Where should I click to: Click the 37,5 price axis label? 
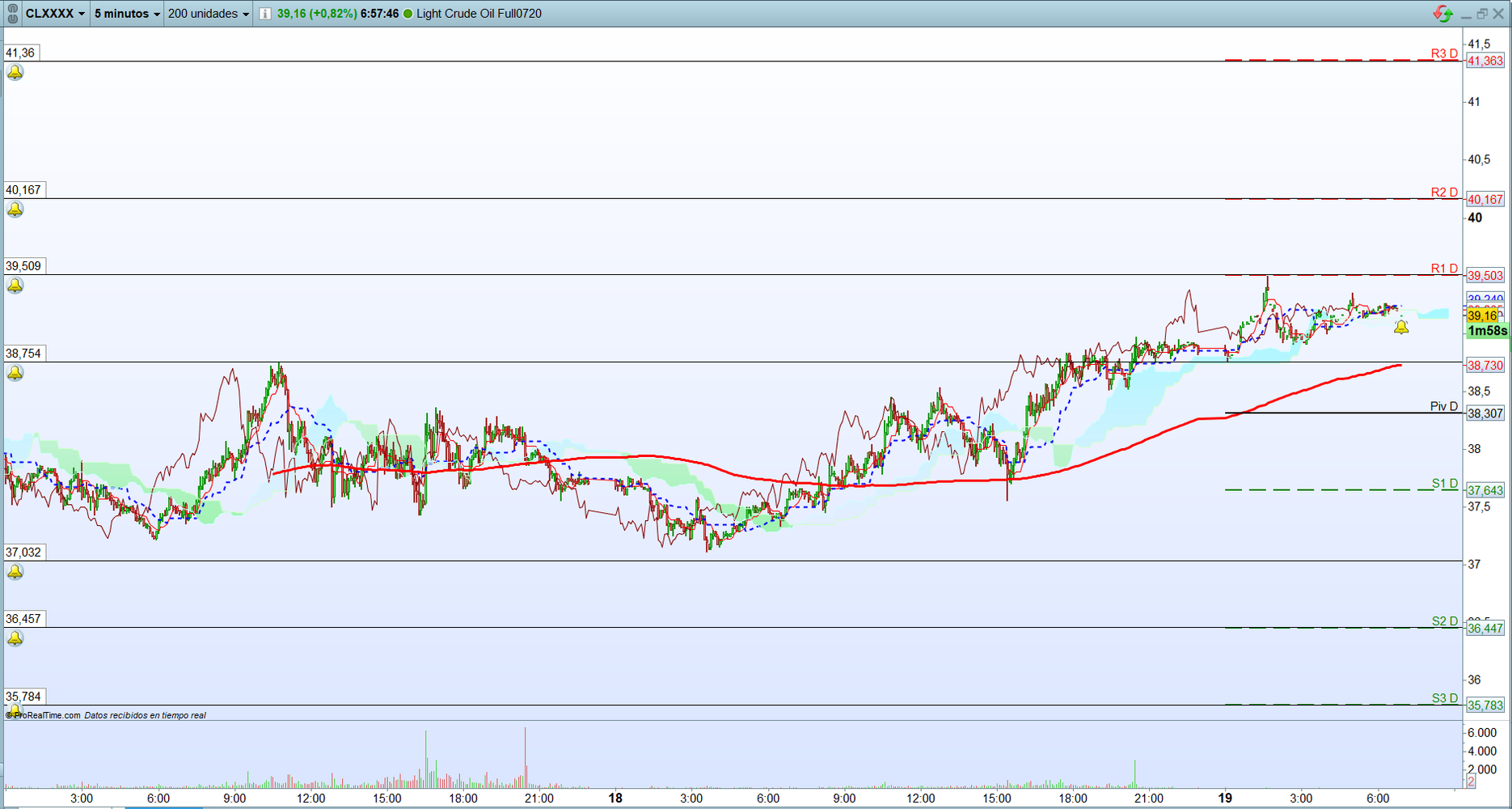[x=1479, y=506]
